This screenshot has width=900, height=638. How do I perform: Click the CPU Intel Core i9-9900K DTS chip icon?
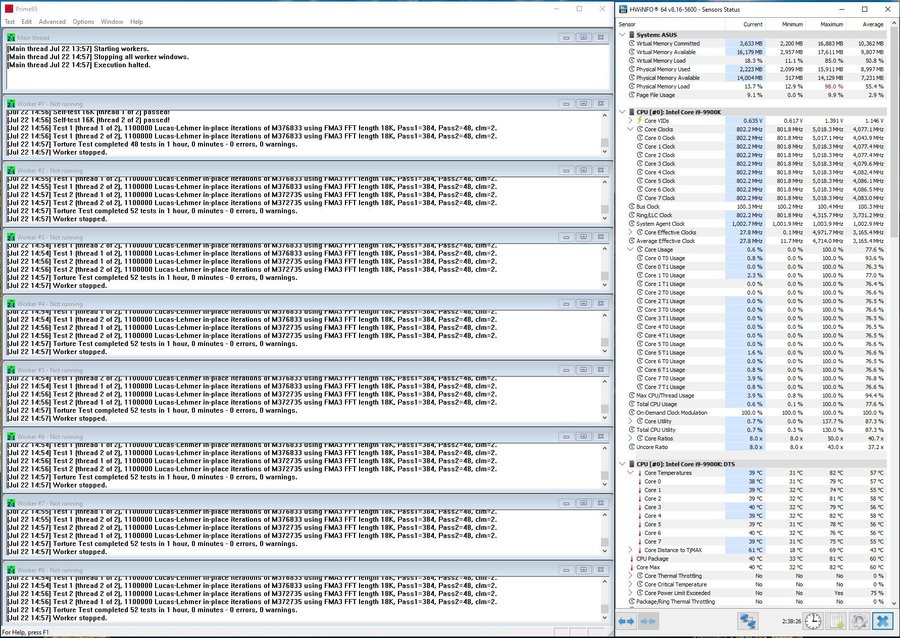[632, 464]
